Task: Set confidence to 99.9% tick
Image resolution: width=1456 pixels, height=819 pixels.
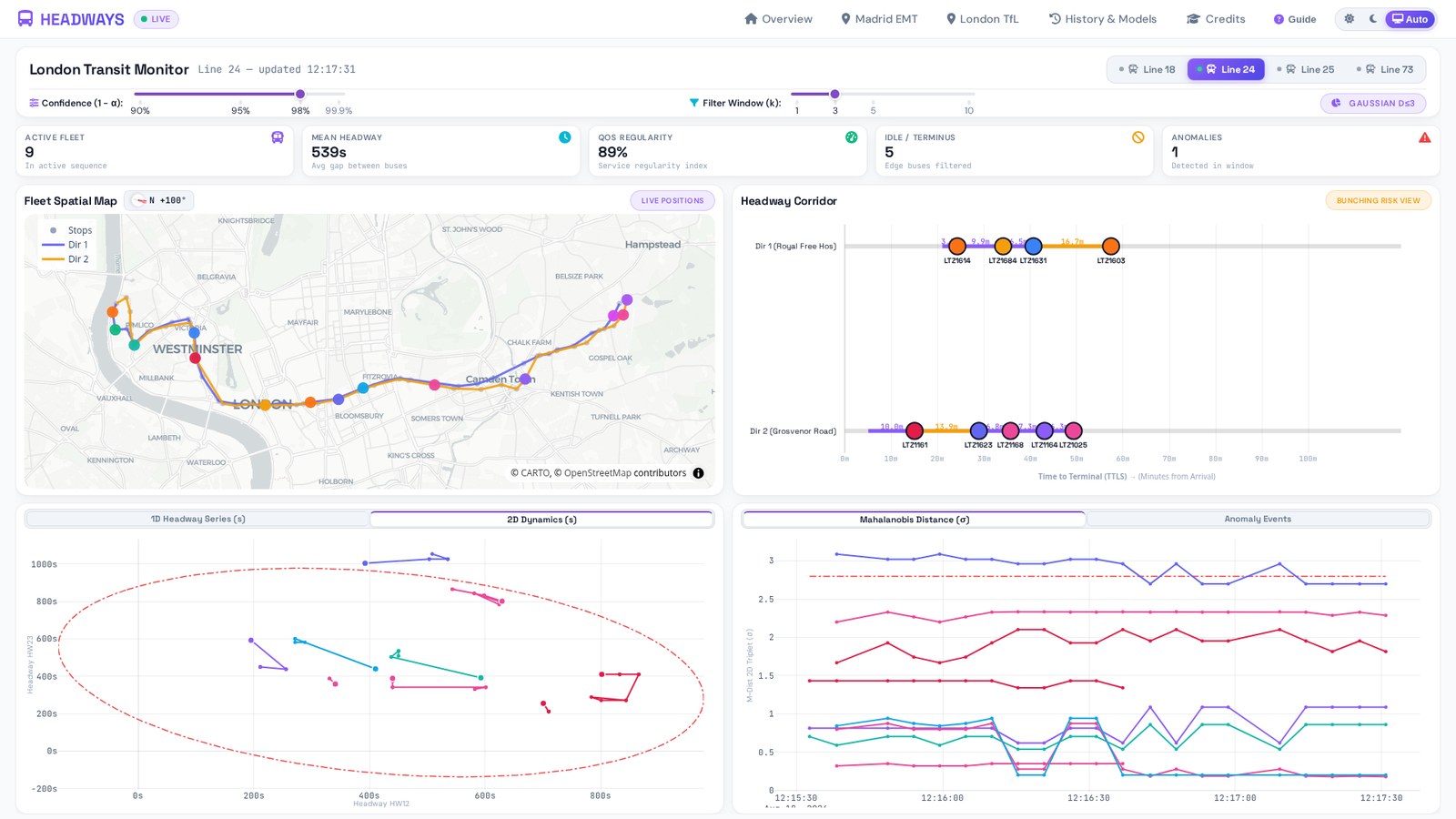Action: 339,110
